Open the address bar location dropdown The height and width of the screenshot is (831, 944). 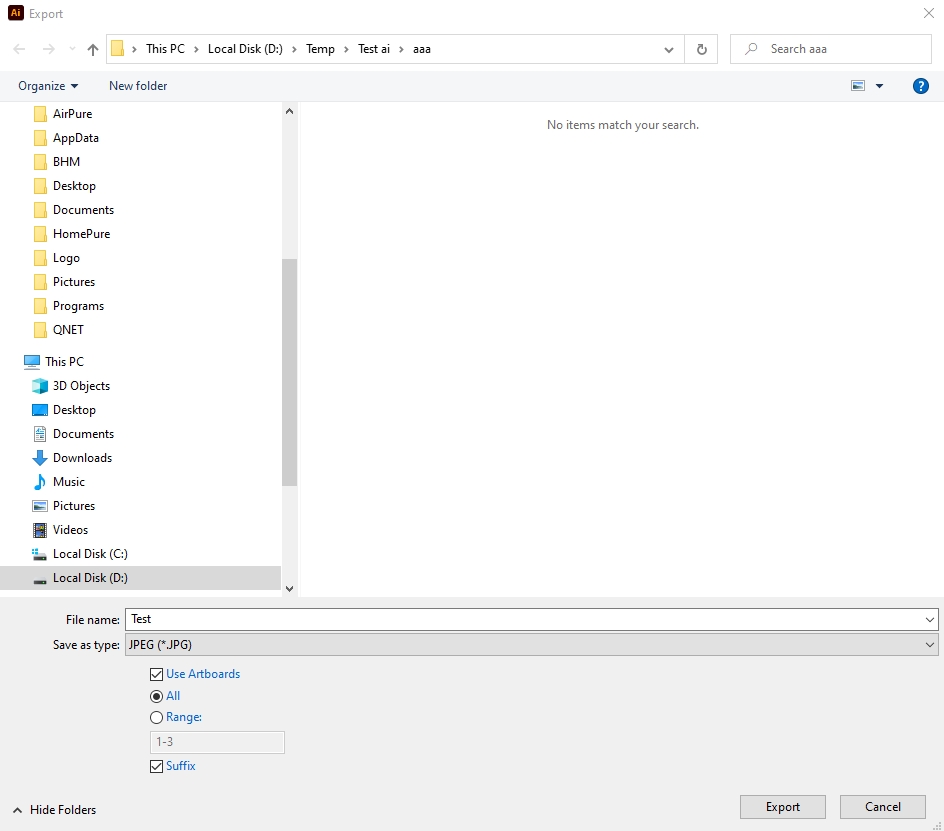point(668,48)
